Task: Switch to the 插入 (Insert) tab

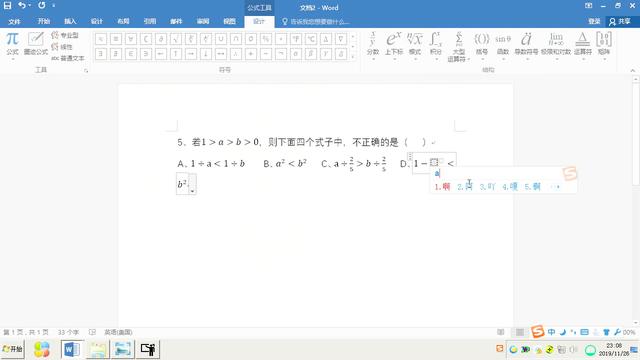Action: point(70,22)
